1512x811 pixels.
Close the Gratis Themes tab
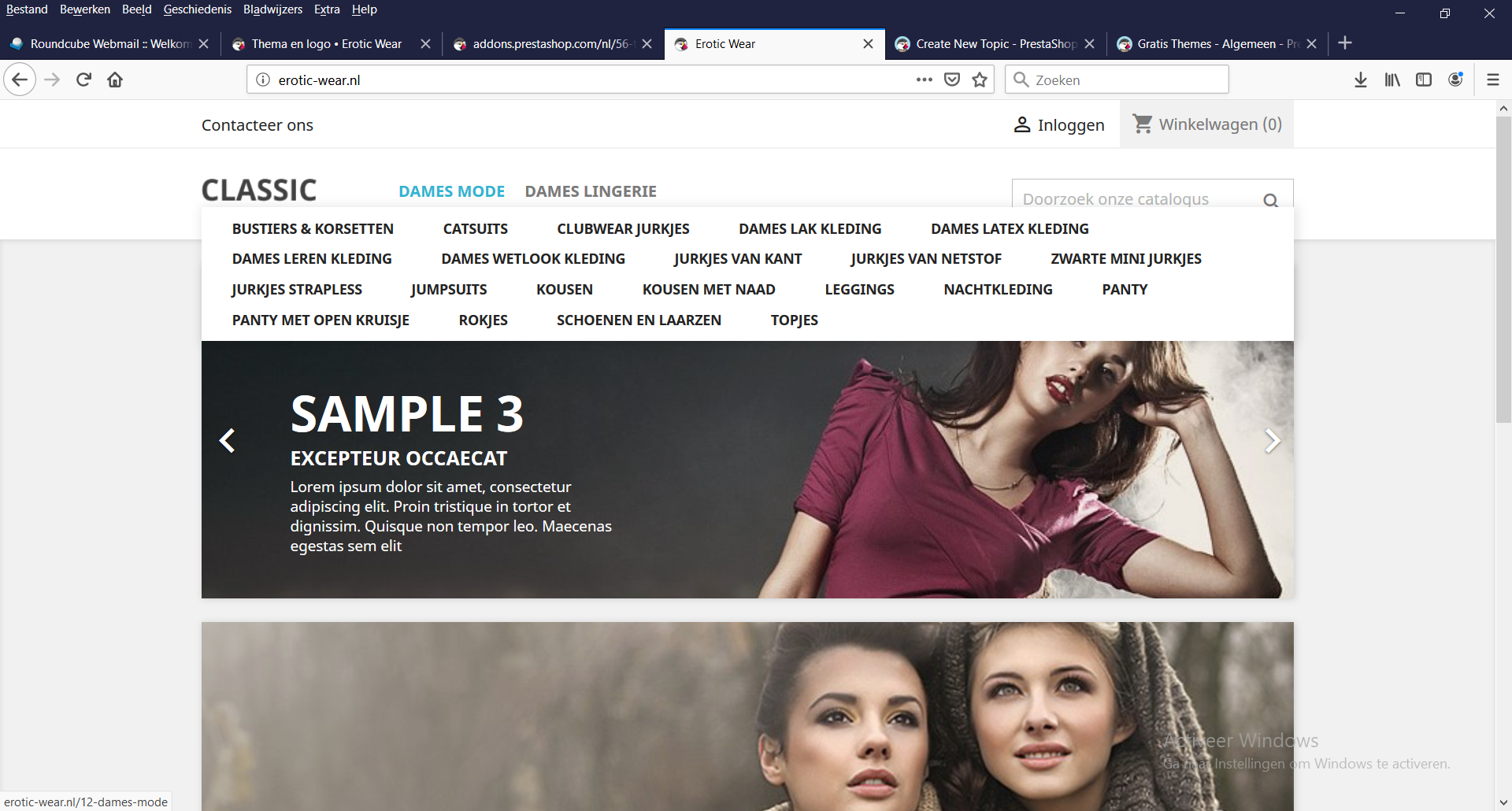pyautogui.click(x=1311, y=44)
